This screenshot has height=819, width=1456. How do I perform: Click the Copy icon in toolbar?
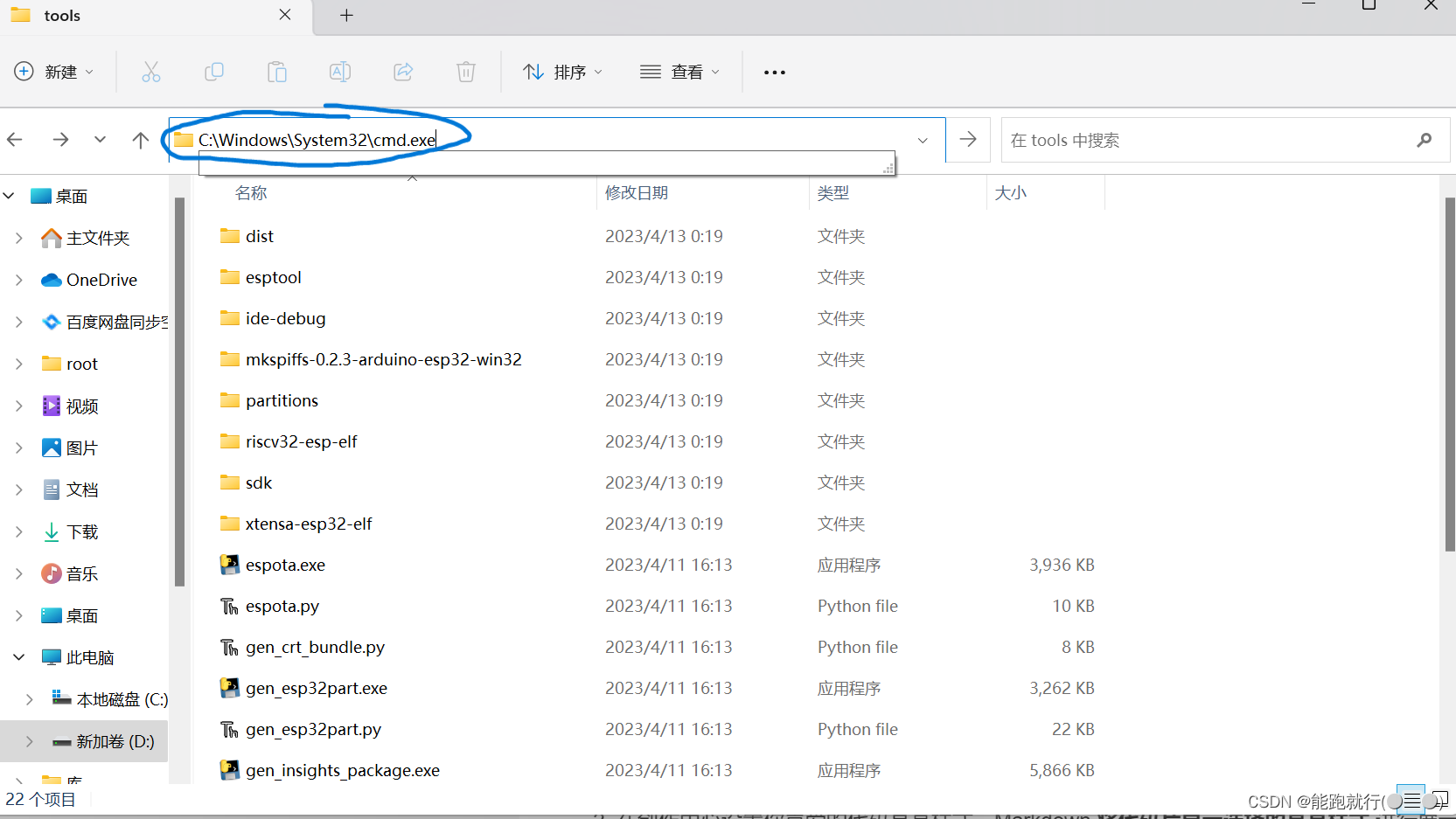coord(214,72)
